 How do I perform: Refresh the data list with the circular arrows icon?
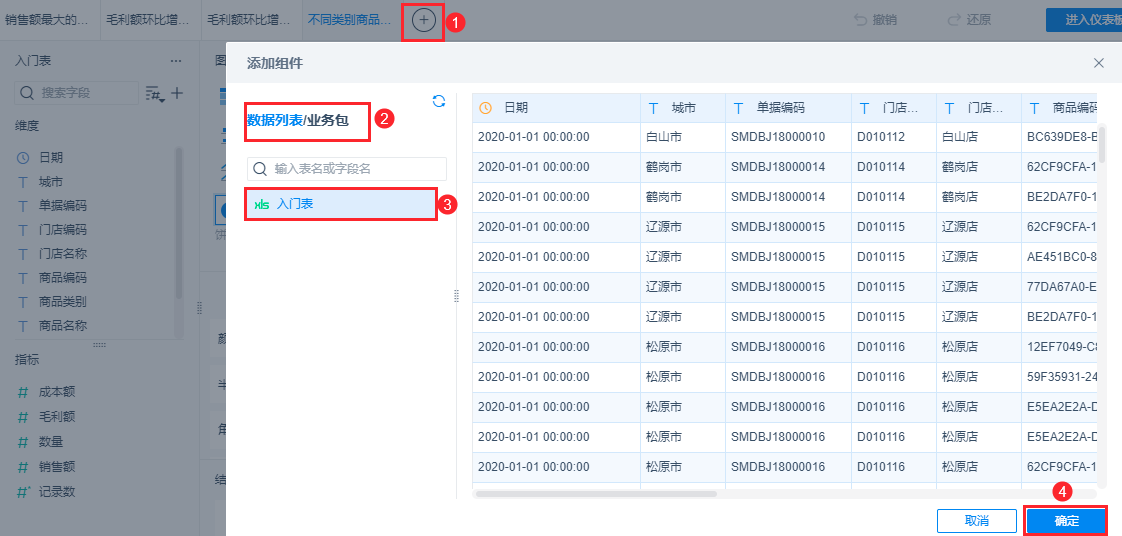pos(439,102)
